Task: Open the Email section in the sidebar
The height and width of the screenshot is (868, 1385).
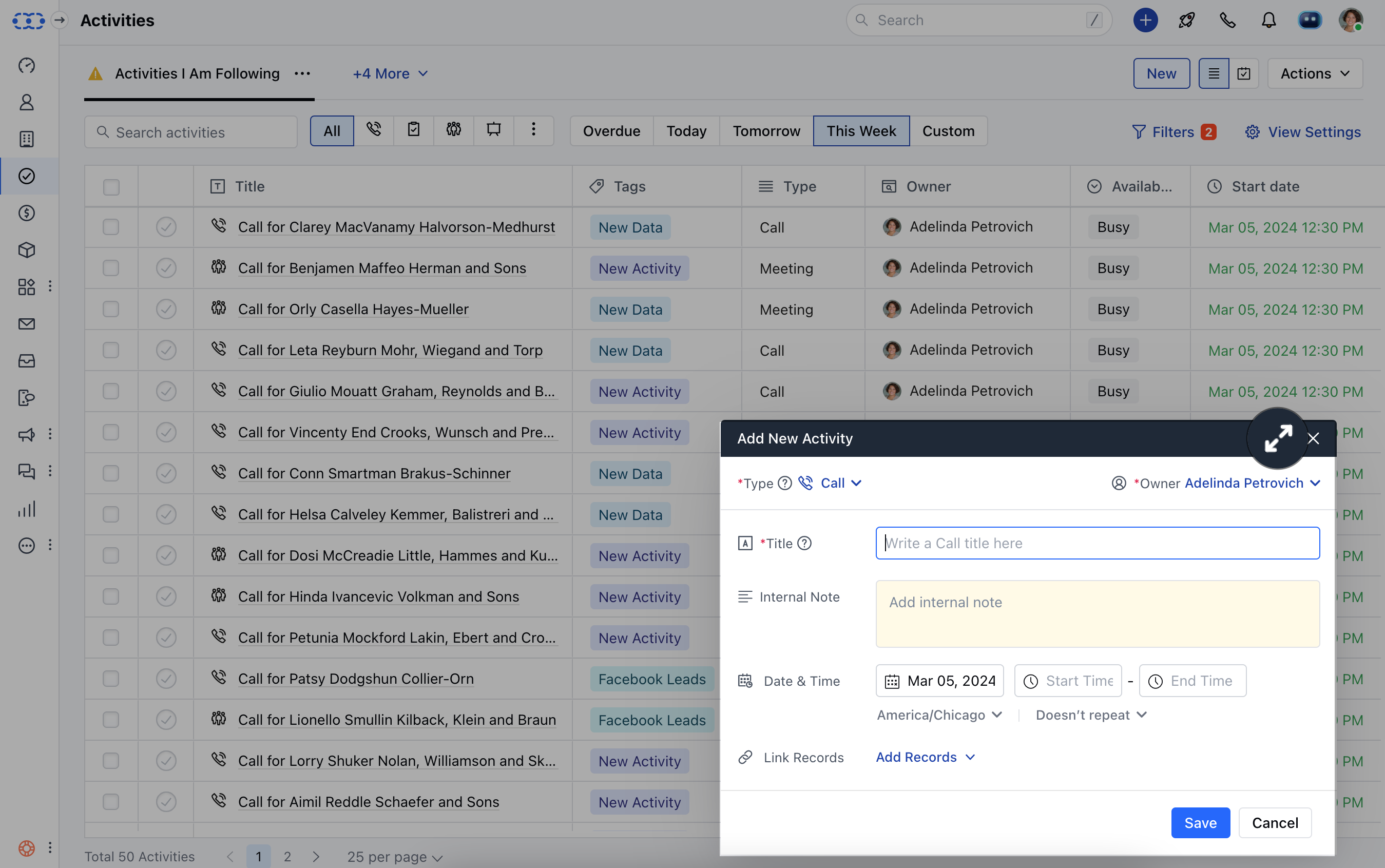Action: click(x=26, y=323)
